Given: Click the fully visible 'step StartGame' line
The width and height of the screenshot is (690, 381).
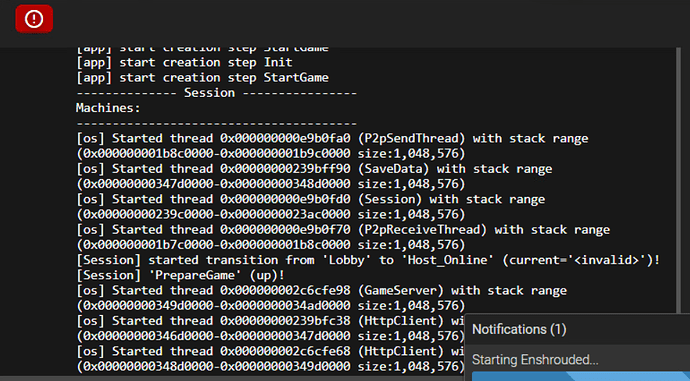Looking at the screenshot, I should pyautogui.click(x=202, y=77).
